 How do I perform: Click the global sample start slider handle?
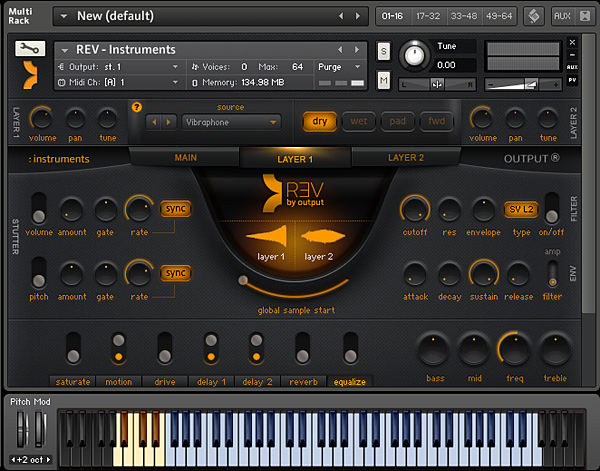click(x=243, y=280)
